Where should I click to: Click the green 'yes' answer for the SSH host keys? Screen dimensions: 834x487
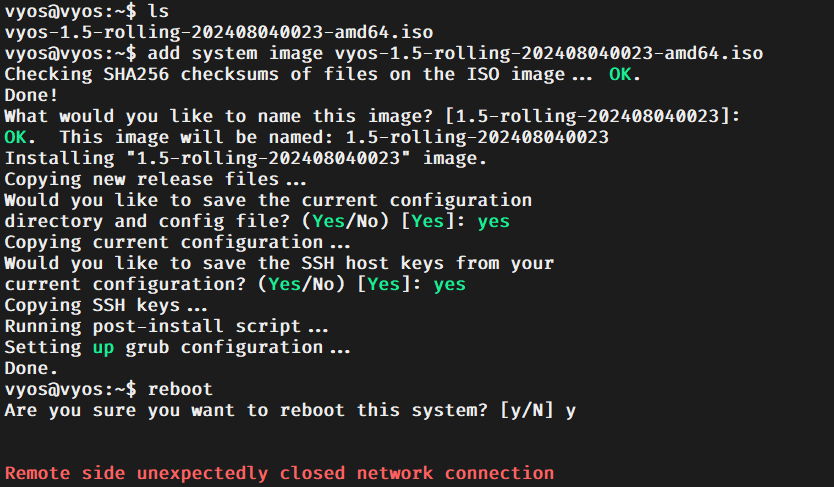click(449, 284)
